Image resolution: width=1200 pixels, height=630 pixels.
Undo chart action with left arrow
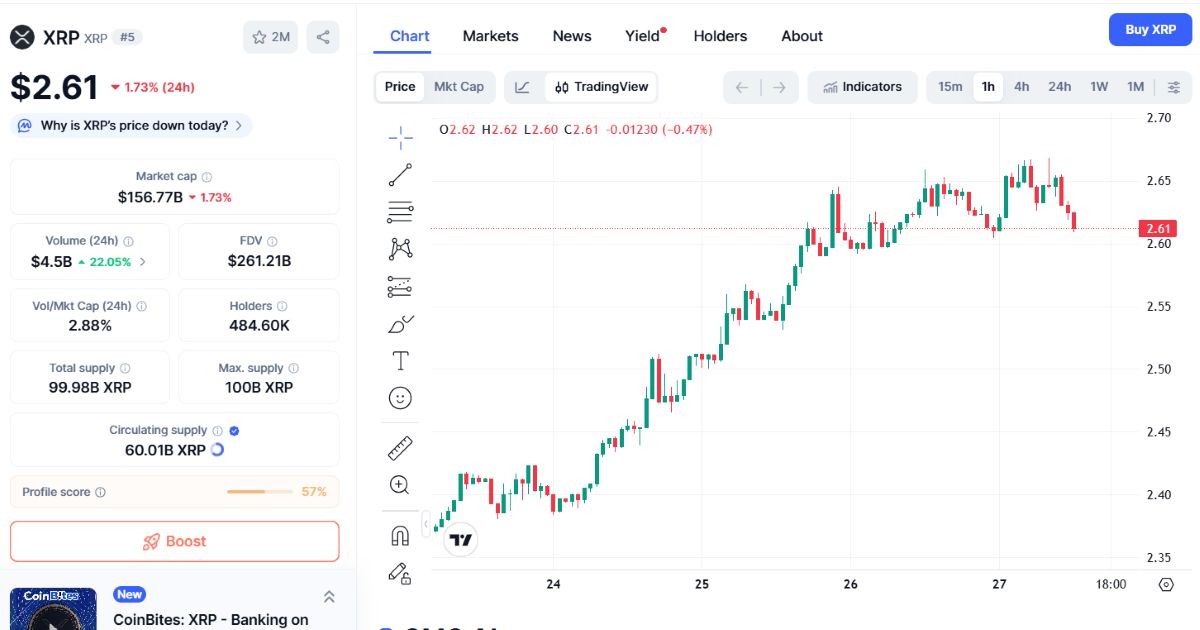742,87
